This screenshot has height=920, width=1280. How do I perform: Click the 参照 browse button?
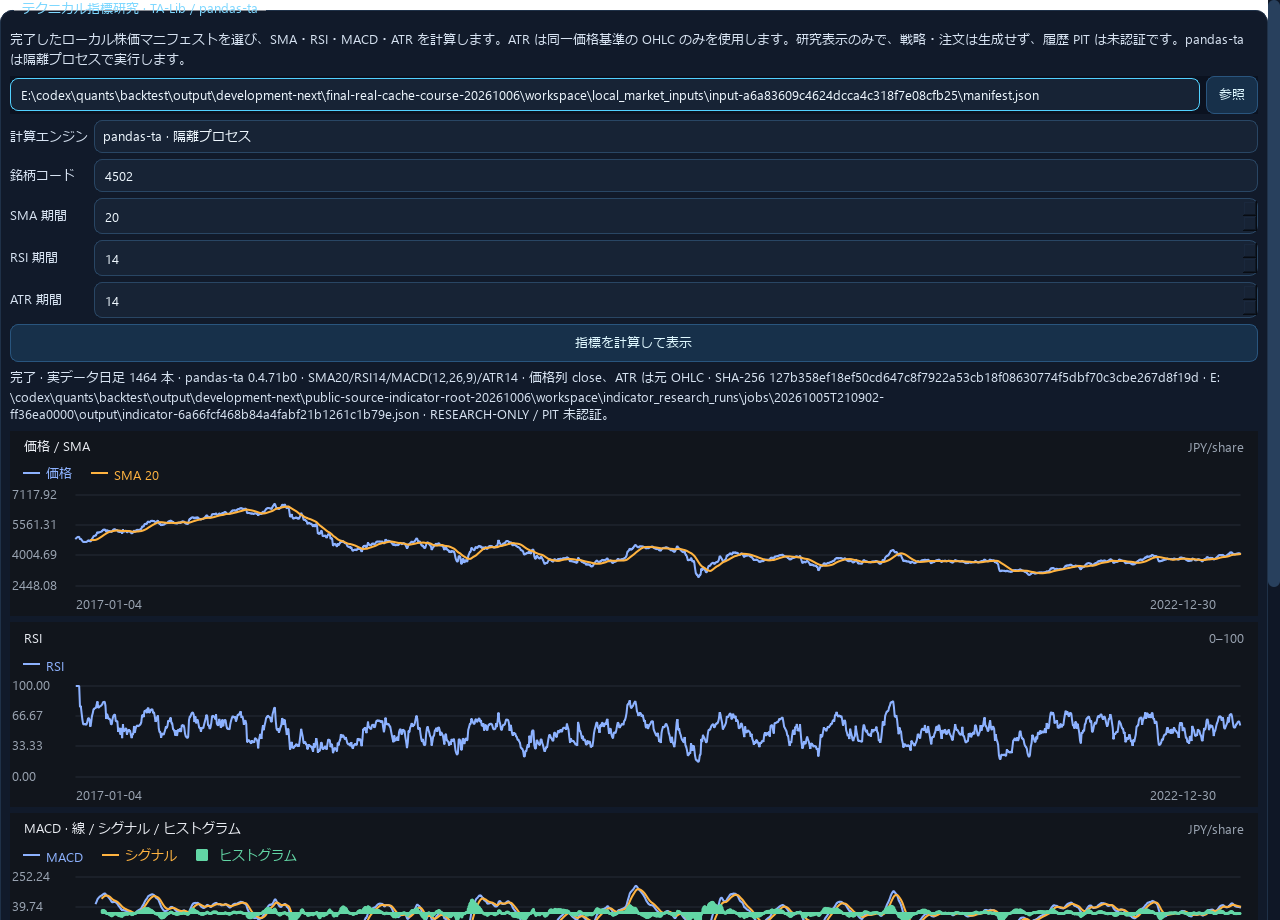pos(1231,95)
